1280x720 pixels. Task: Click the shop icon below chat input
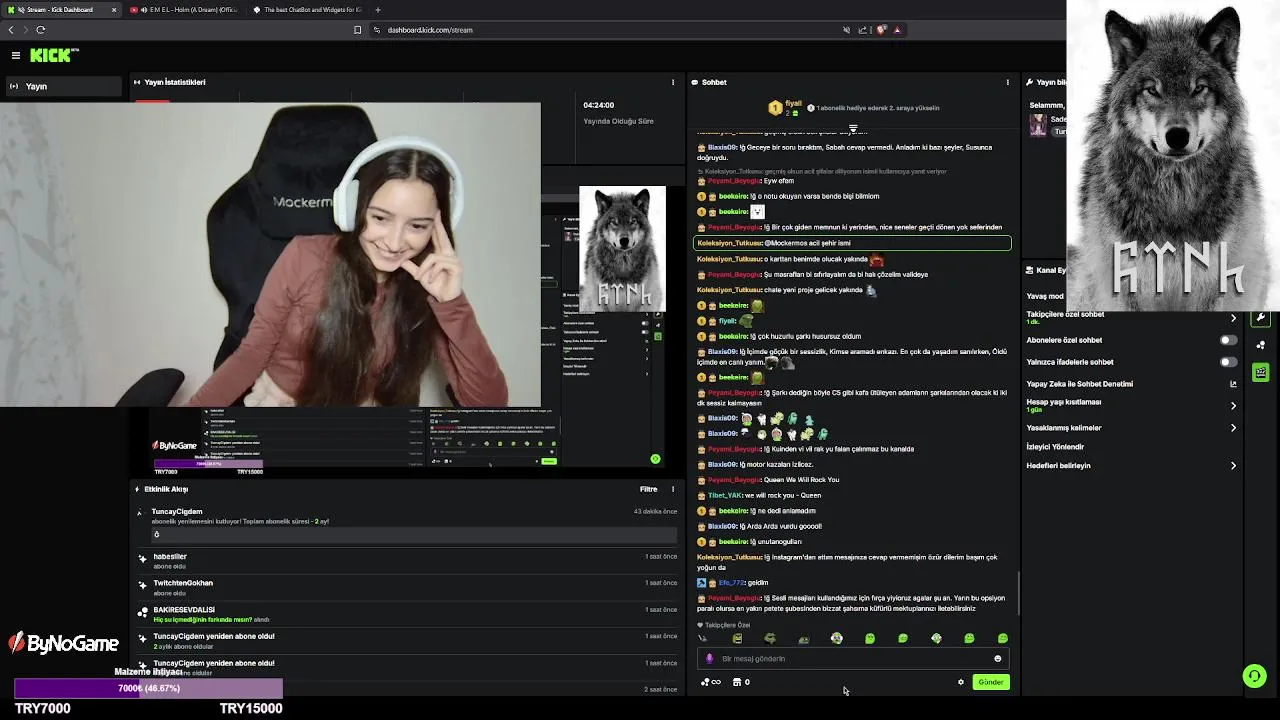737,682
